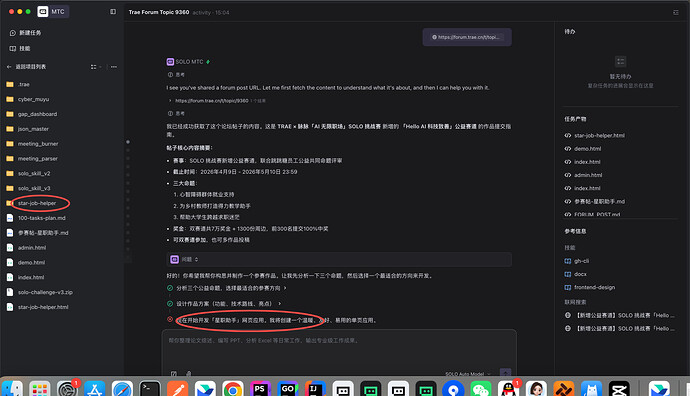Click the leftmost icon below the input box
Image resolution: width=690 pixels, height=396 pixels.
(174, 374)
